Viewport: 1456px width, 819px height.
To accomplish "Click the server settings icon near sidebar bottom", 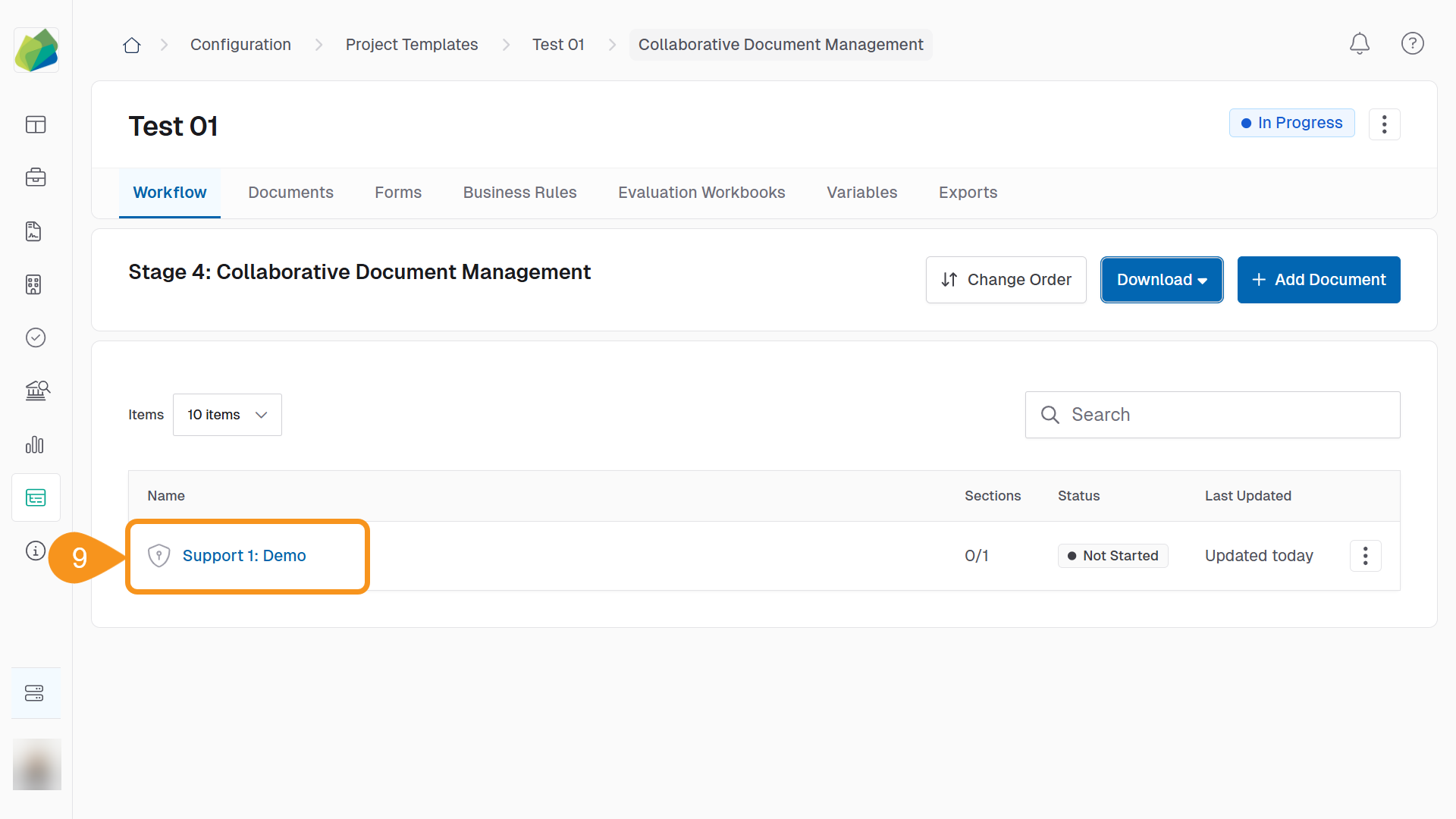I will (35, 692).
